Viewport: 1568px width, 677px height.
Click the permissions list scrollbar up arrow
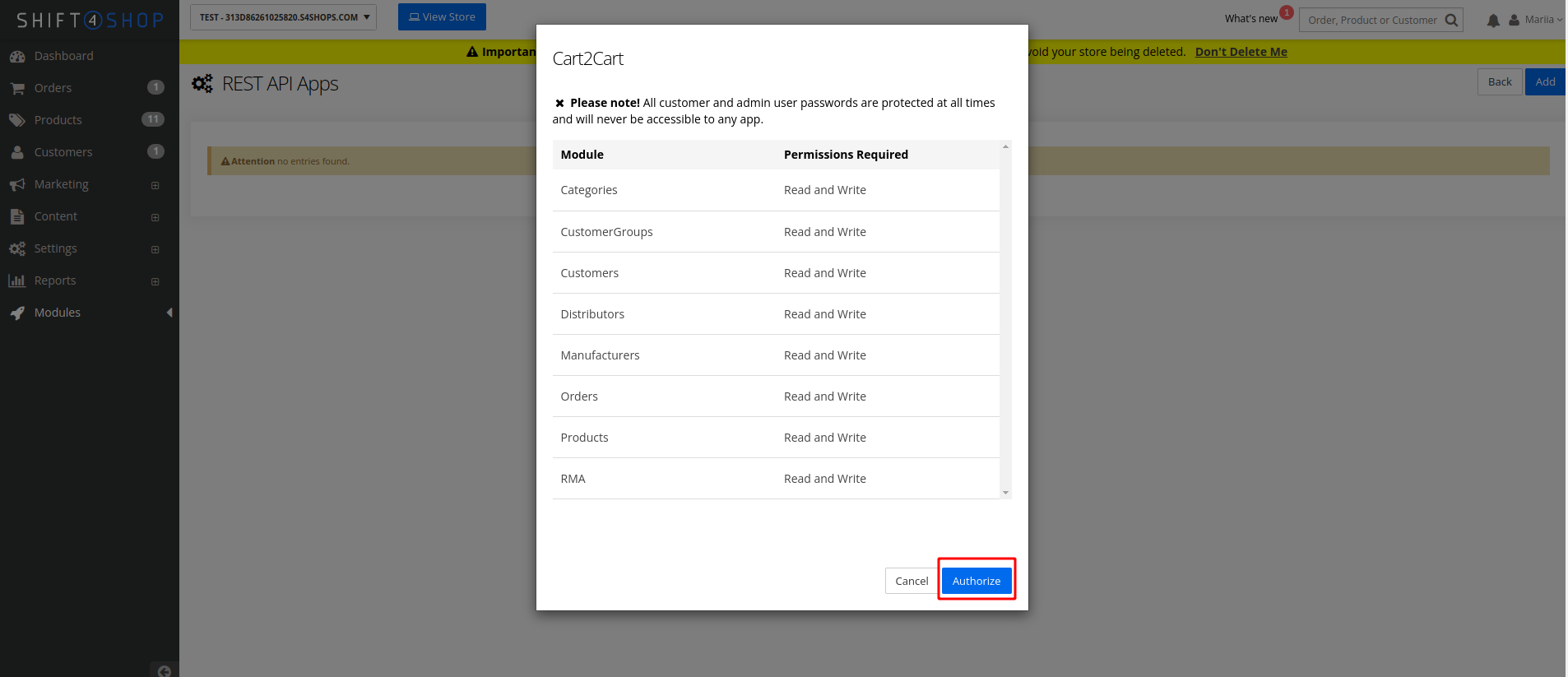(1005, 146)
